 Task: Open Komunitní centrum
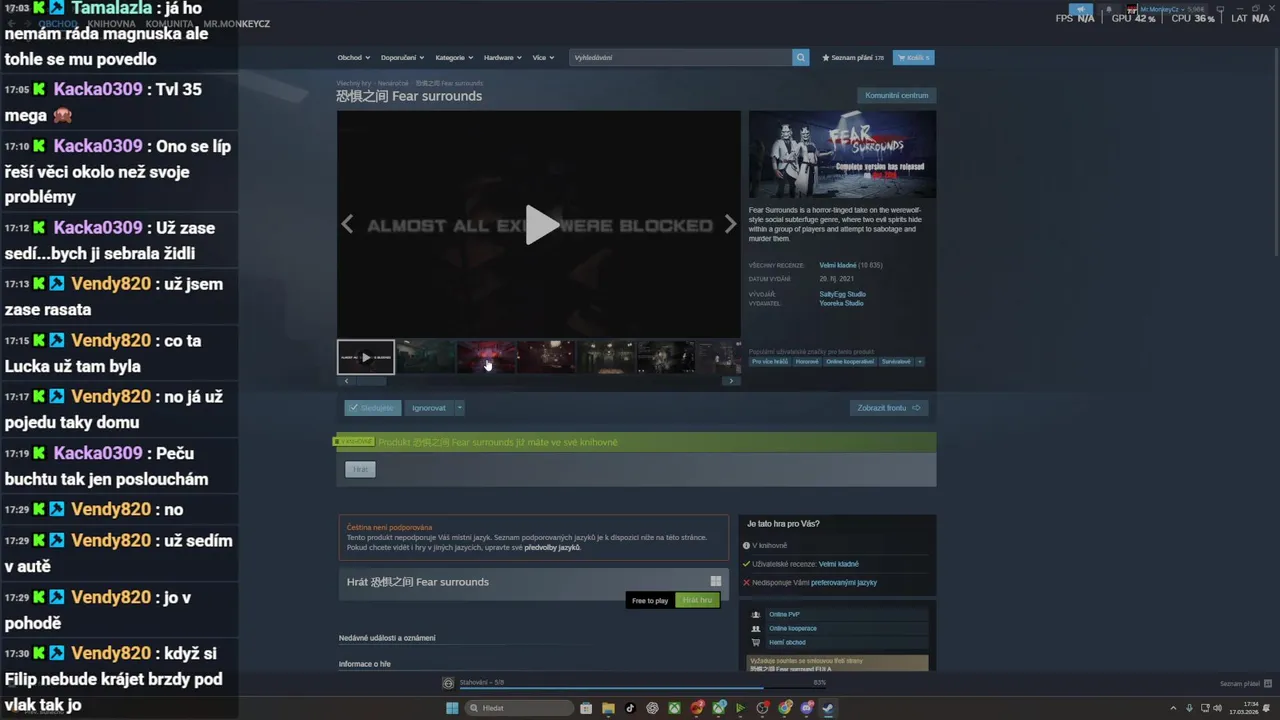pos(896,95)
